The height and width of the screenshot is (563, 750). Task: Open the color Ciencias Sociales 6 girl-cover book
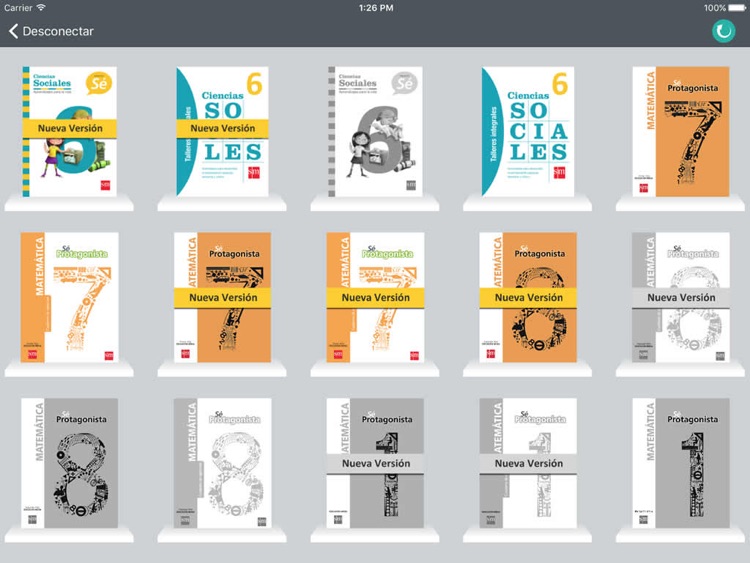70,132
